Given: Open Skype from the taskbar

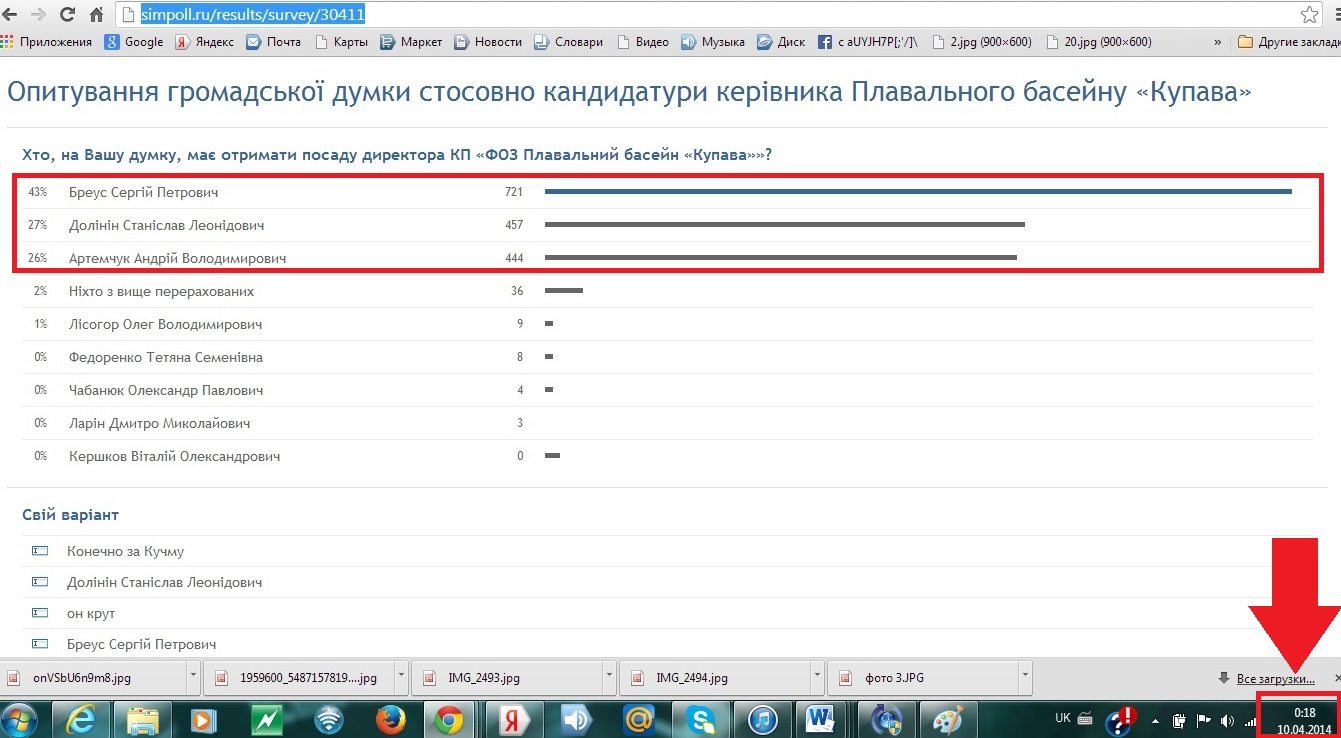Looking at the screenshot, I should tap(700, 719).
